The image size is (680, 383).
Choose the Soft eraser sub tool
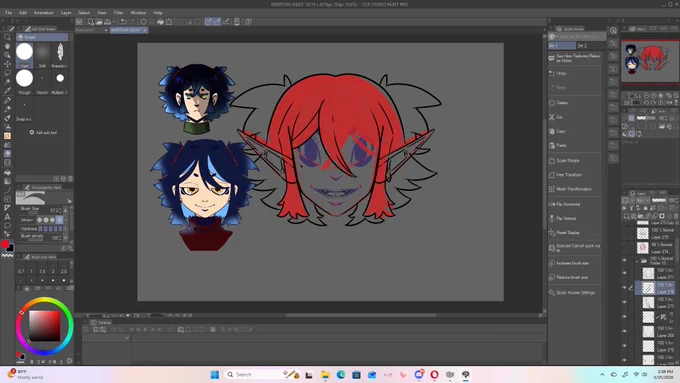pyautogui.click(x=42, y=55)
